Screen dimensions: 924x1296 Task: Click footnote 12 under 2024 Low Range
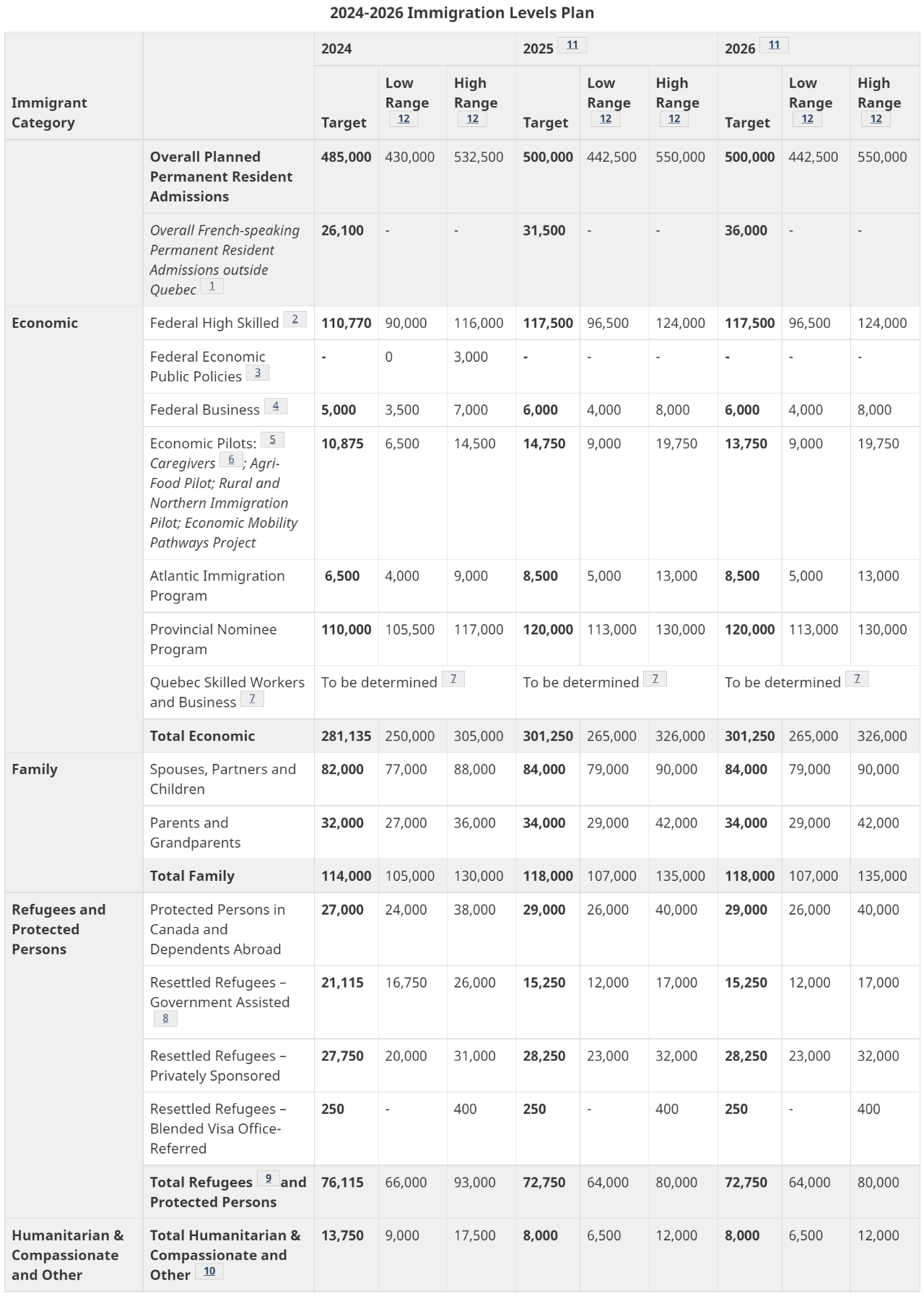coord(404,119)
